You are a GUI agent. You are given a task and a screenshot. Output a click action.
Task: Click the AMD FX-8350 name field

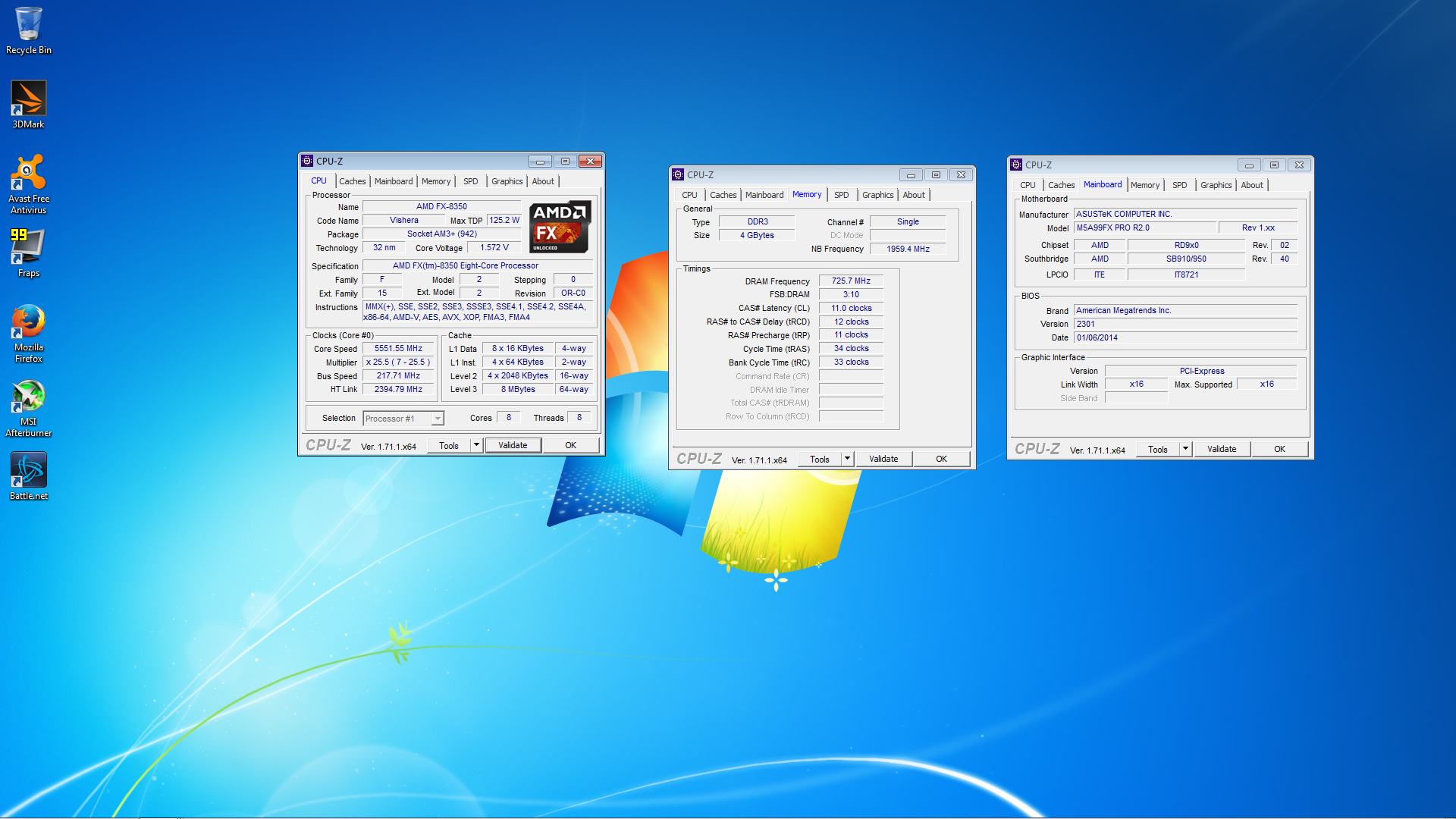[441, 206]
